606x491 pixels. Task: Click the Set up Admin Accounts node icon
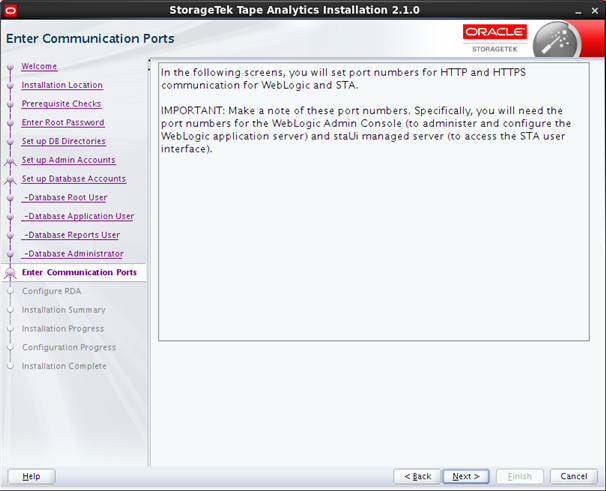(x=10, y=161)
